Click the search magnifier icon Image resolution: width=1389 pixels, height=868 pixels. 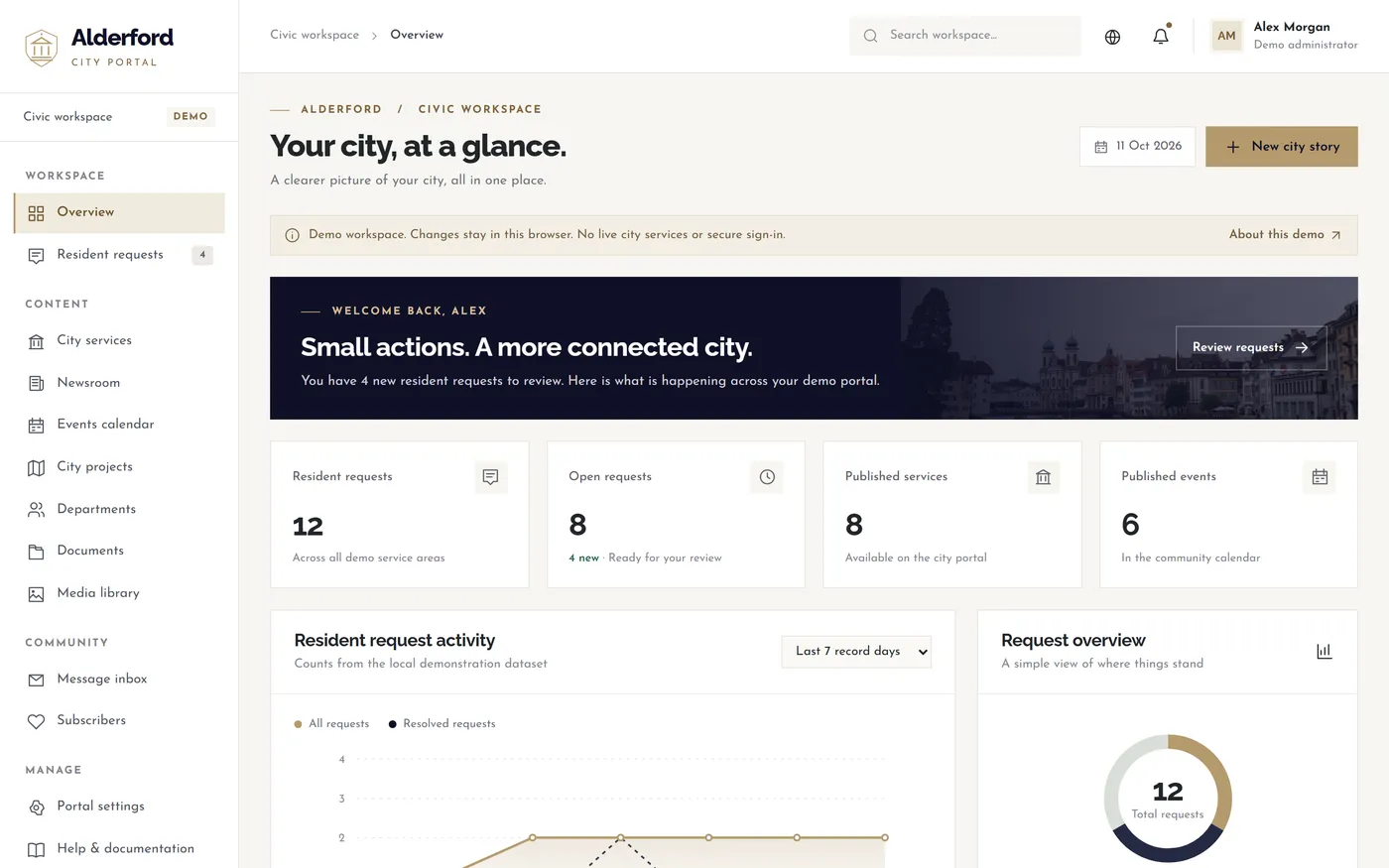(870, 36)
